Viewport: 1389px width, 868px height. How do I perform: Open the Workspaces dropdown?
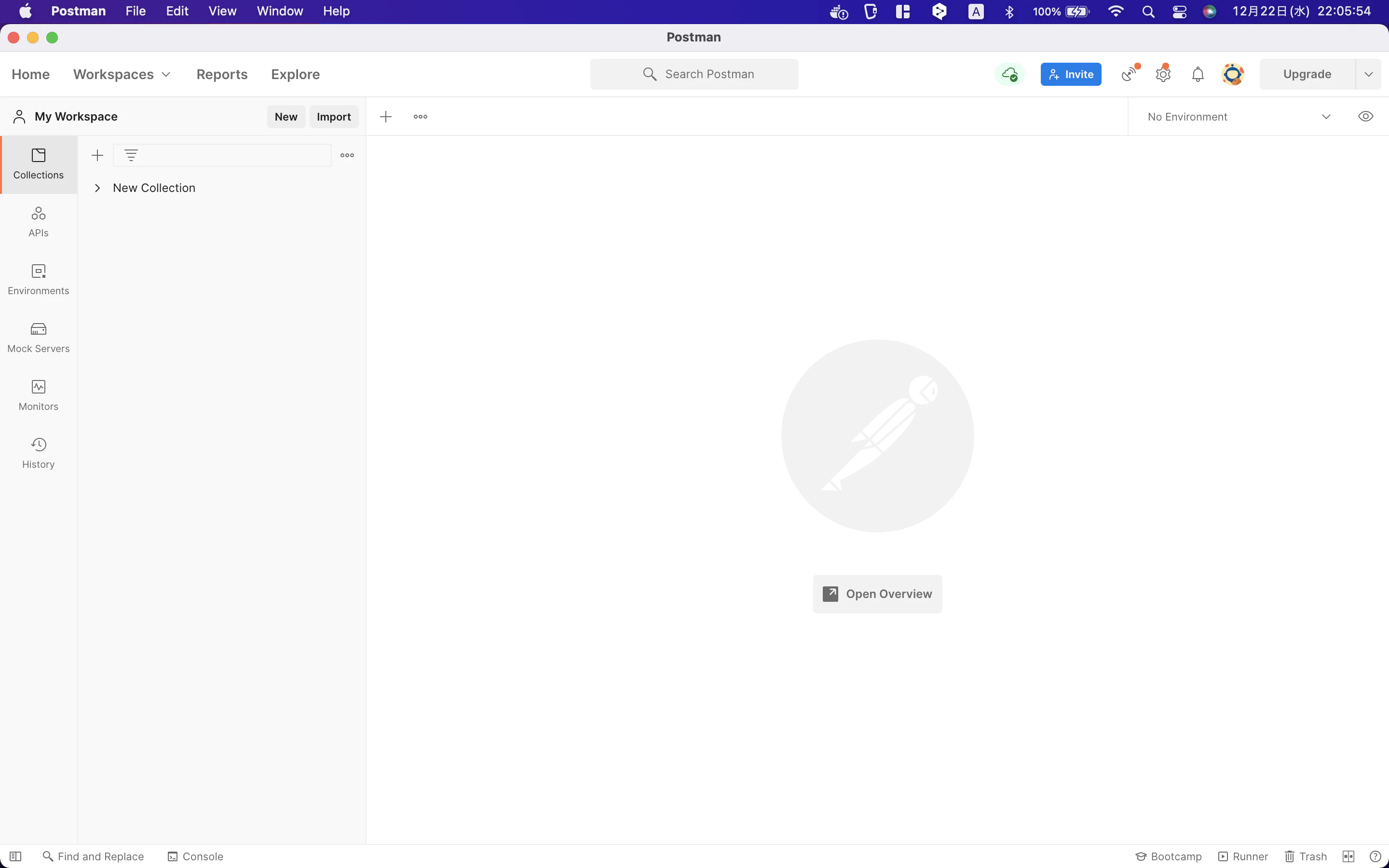pos(122,74)
